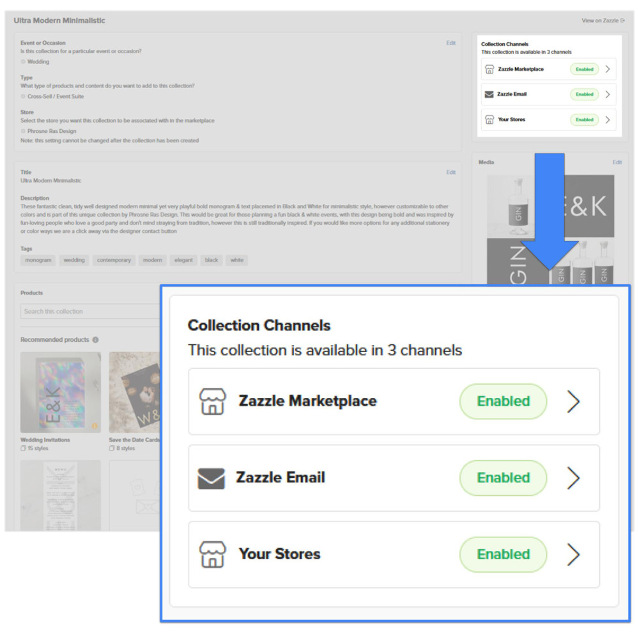
Task: Focus the Search this collection field
Action: [x=90, y=311]
